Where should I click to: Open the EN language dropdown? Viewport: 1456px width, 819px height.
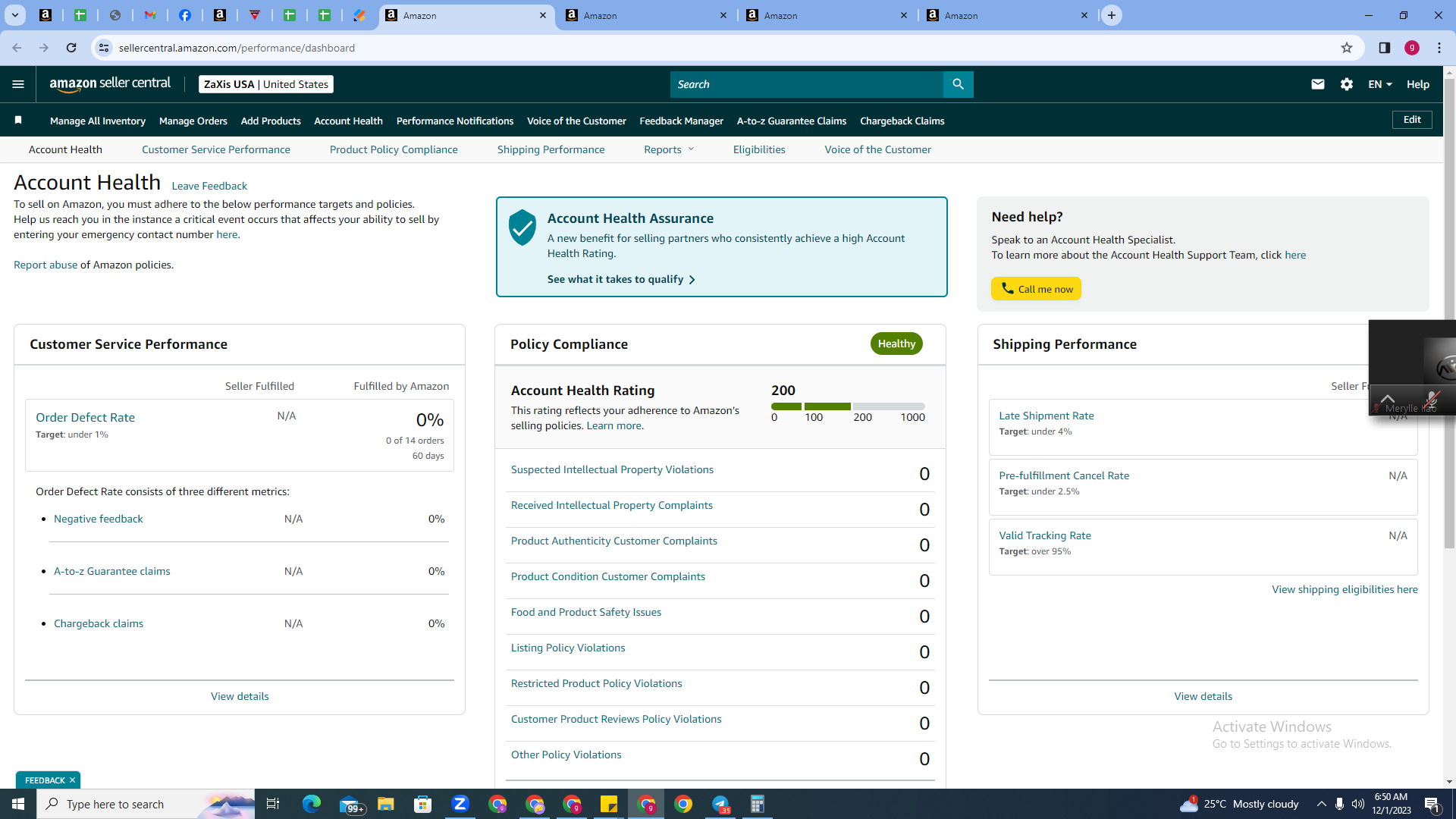pos(1380,84)
